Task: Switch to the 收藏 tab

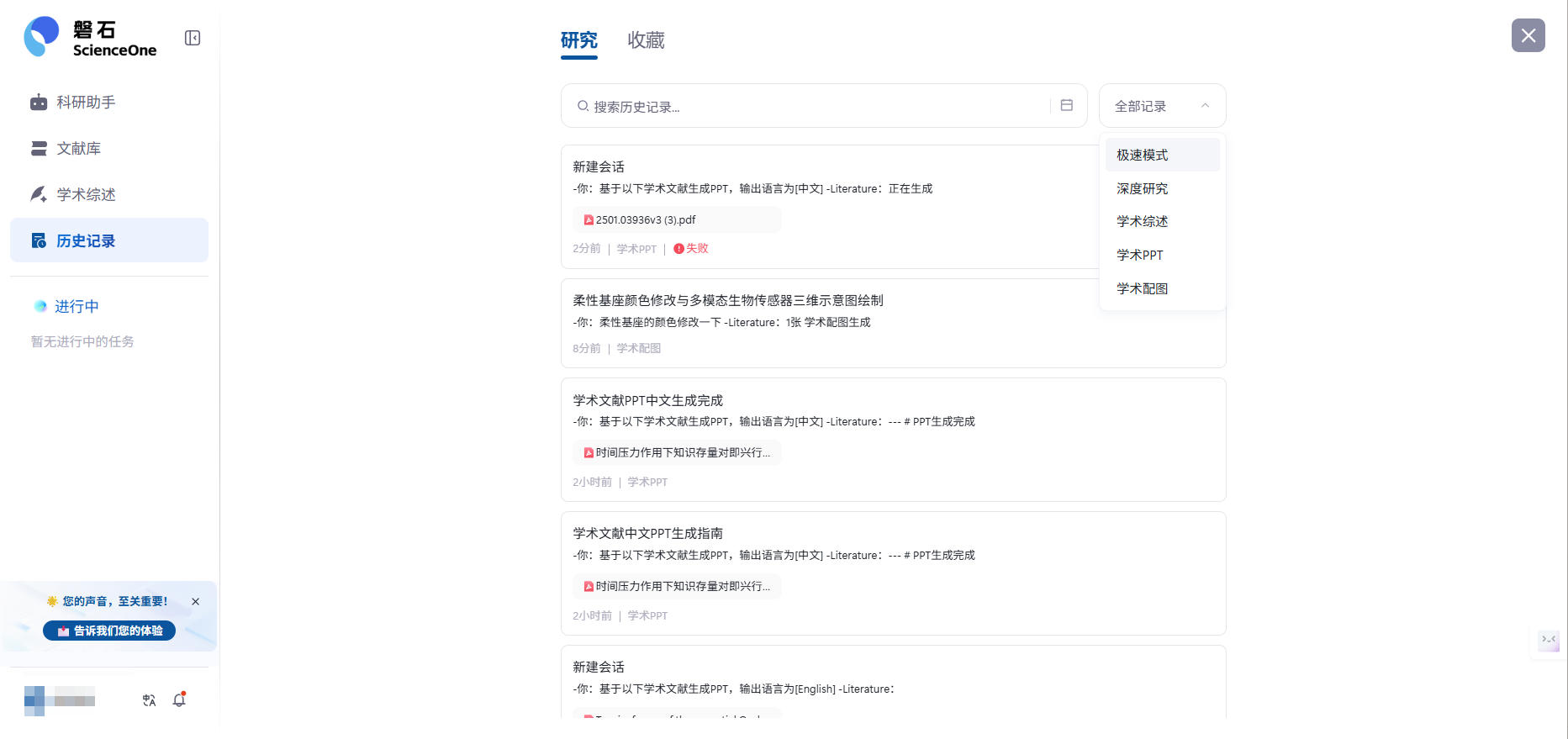Action: click(x=646, y=40)
